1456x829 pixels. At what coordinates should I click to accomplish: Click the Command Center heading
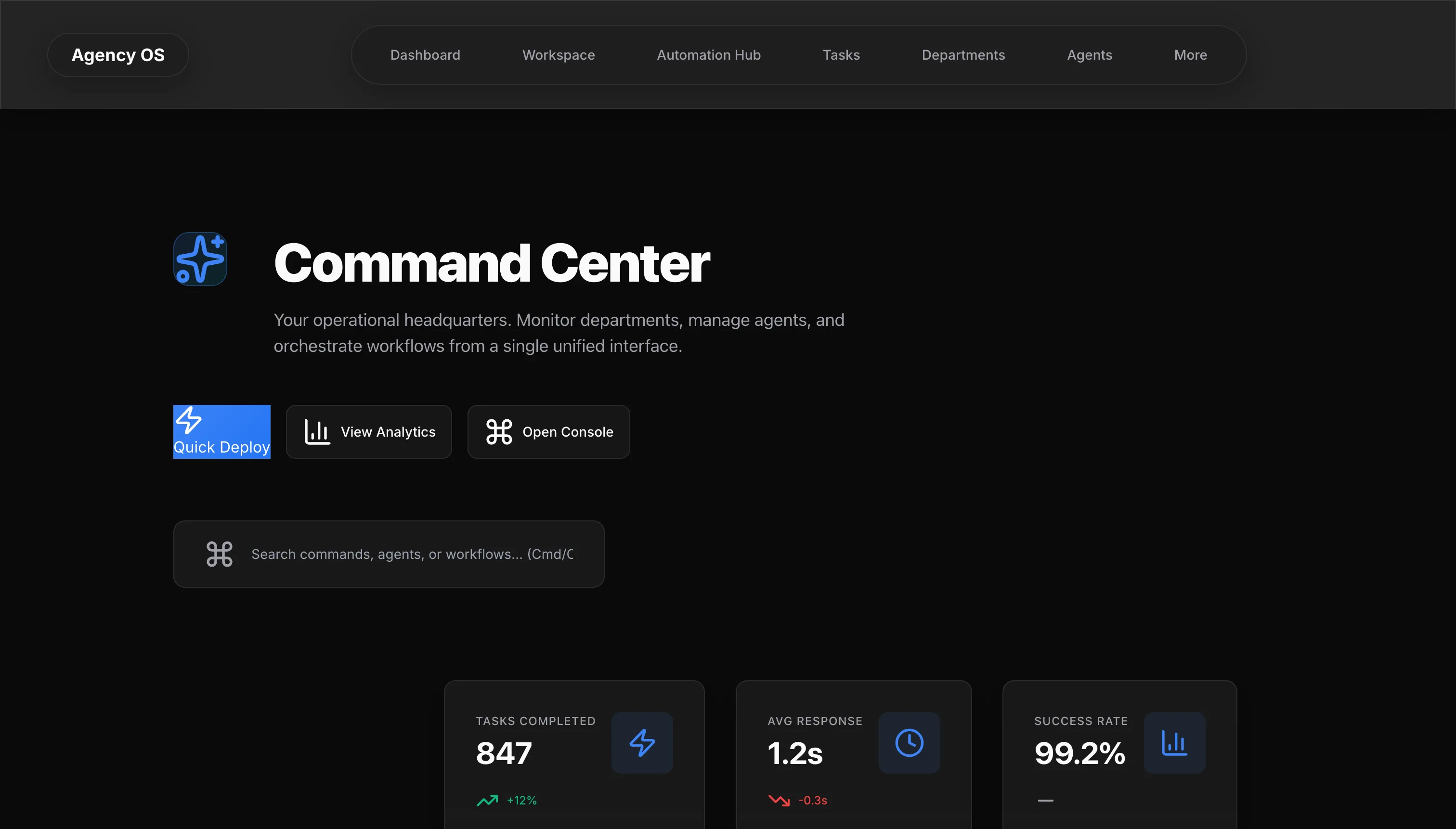tap(492, 262)
